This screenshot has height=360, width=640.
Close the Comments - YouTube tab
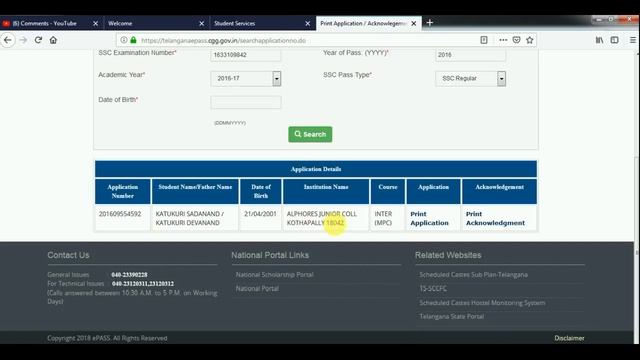pyautogui.click(x=96, y=24)
